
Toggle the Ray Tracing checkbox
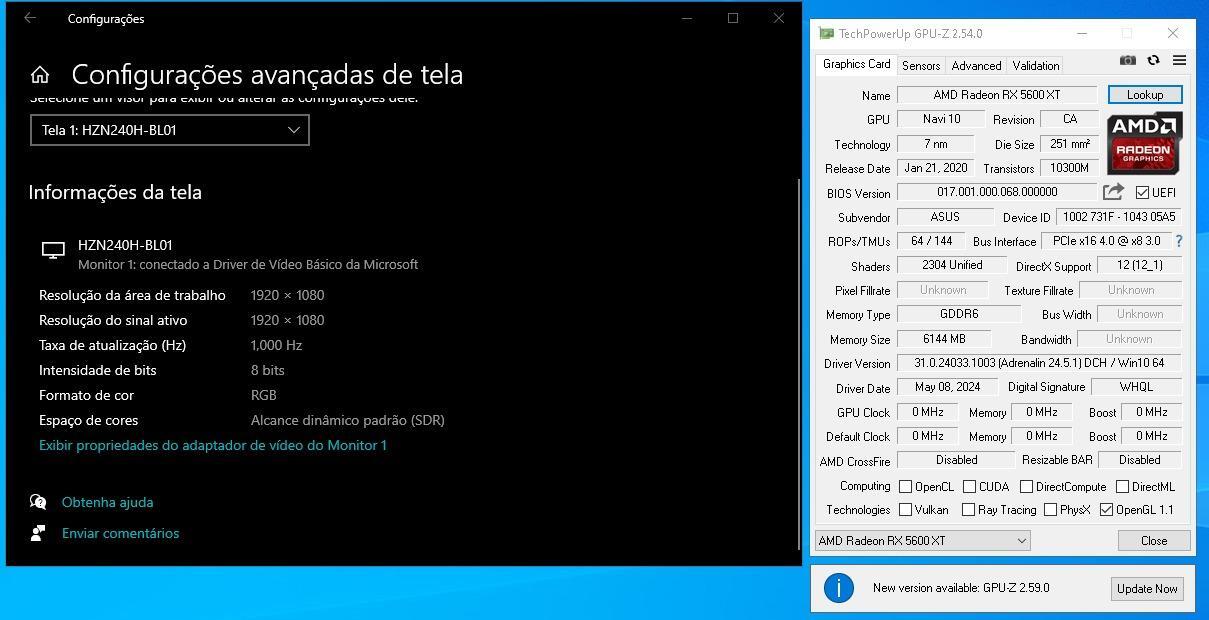[968, 510]
